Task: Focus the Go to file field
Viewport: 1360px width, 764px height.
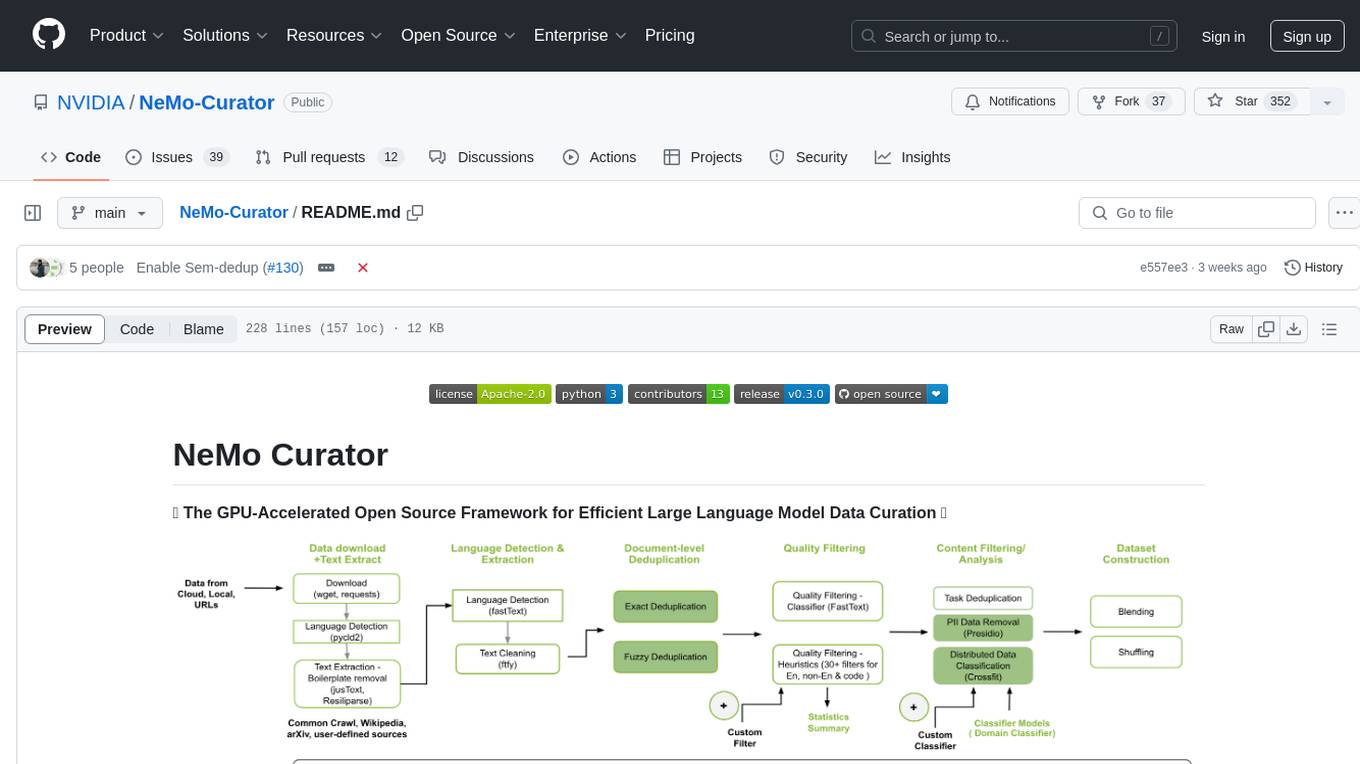Action: pyautogui.click(x=1197, y=213)
